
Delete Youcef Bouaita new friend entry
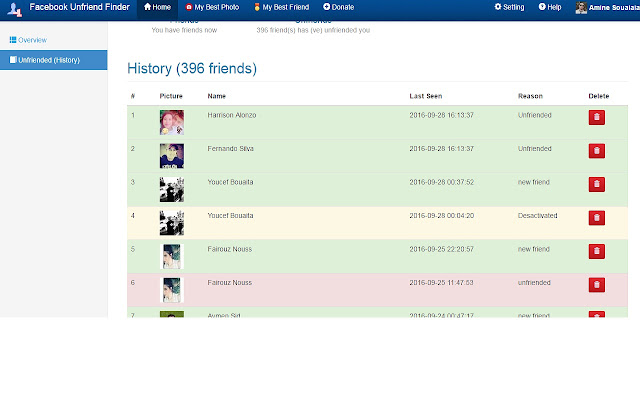tap(596, 184)
